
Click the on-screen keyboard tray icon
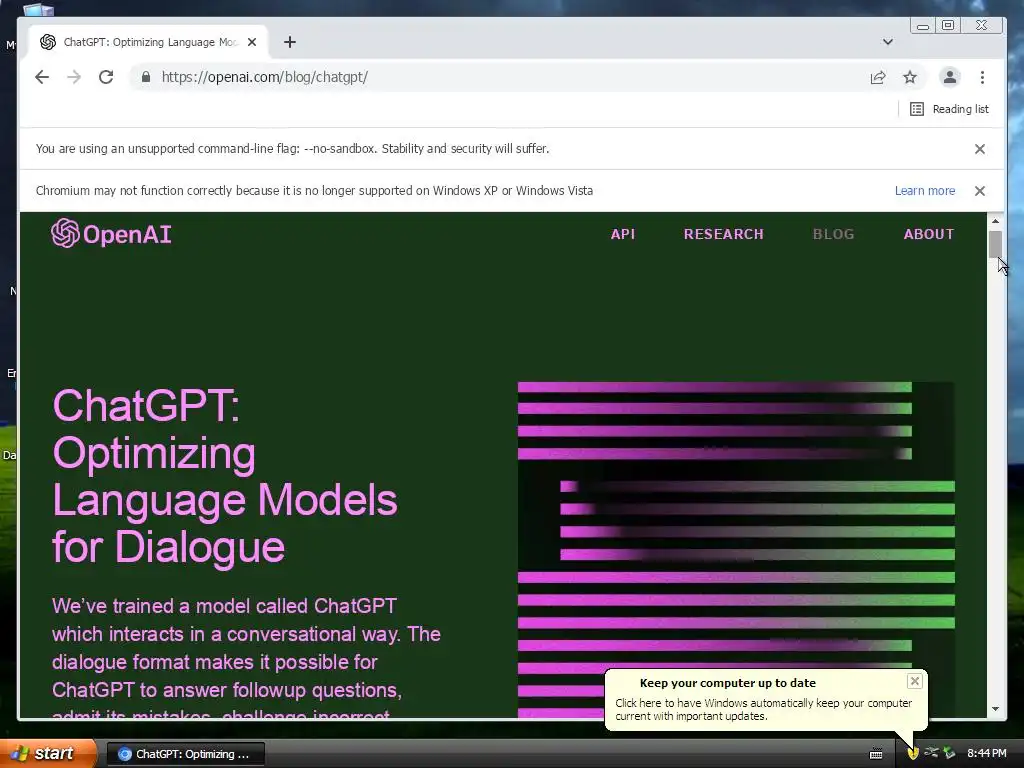pos(876,754)
